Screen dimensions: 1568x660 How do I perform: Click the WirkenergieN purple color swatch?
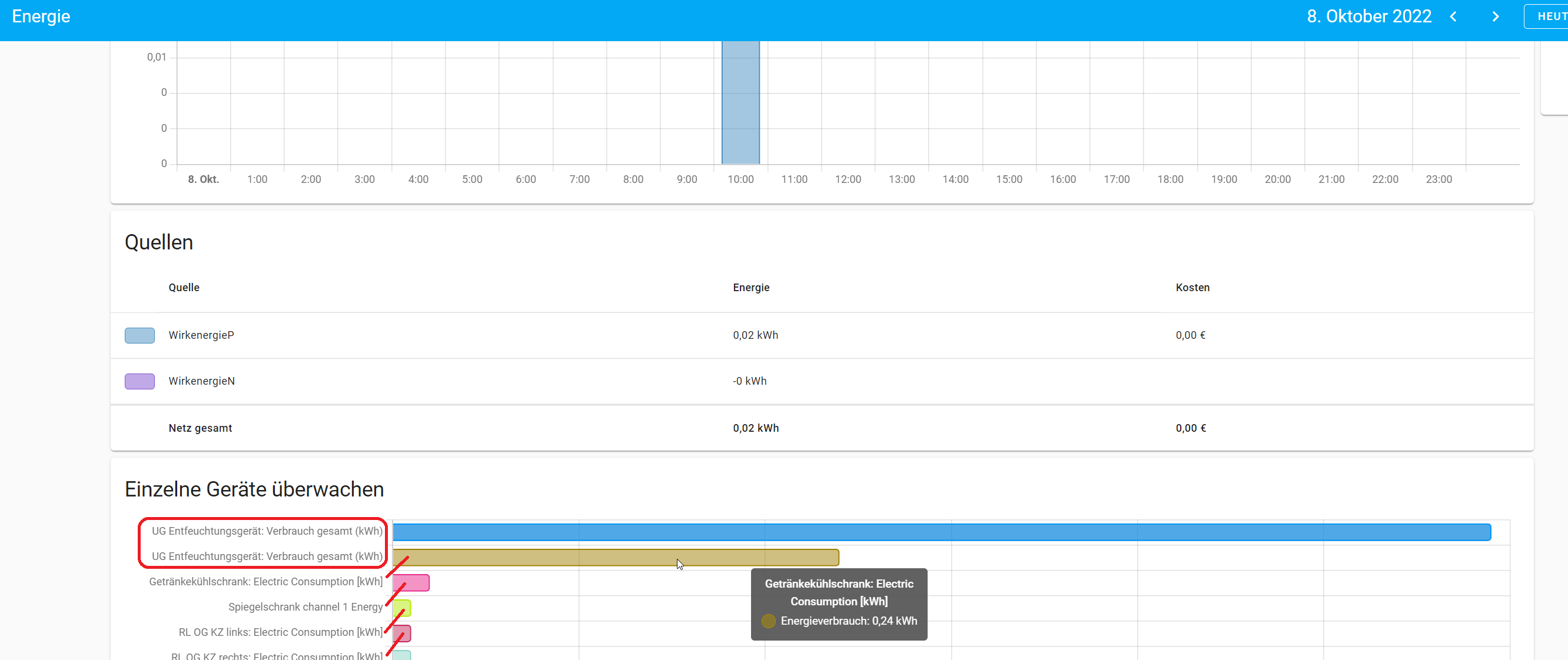[139, 381]
